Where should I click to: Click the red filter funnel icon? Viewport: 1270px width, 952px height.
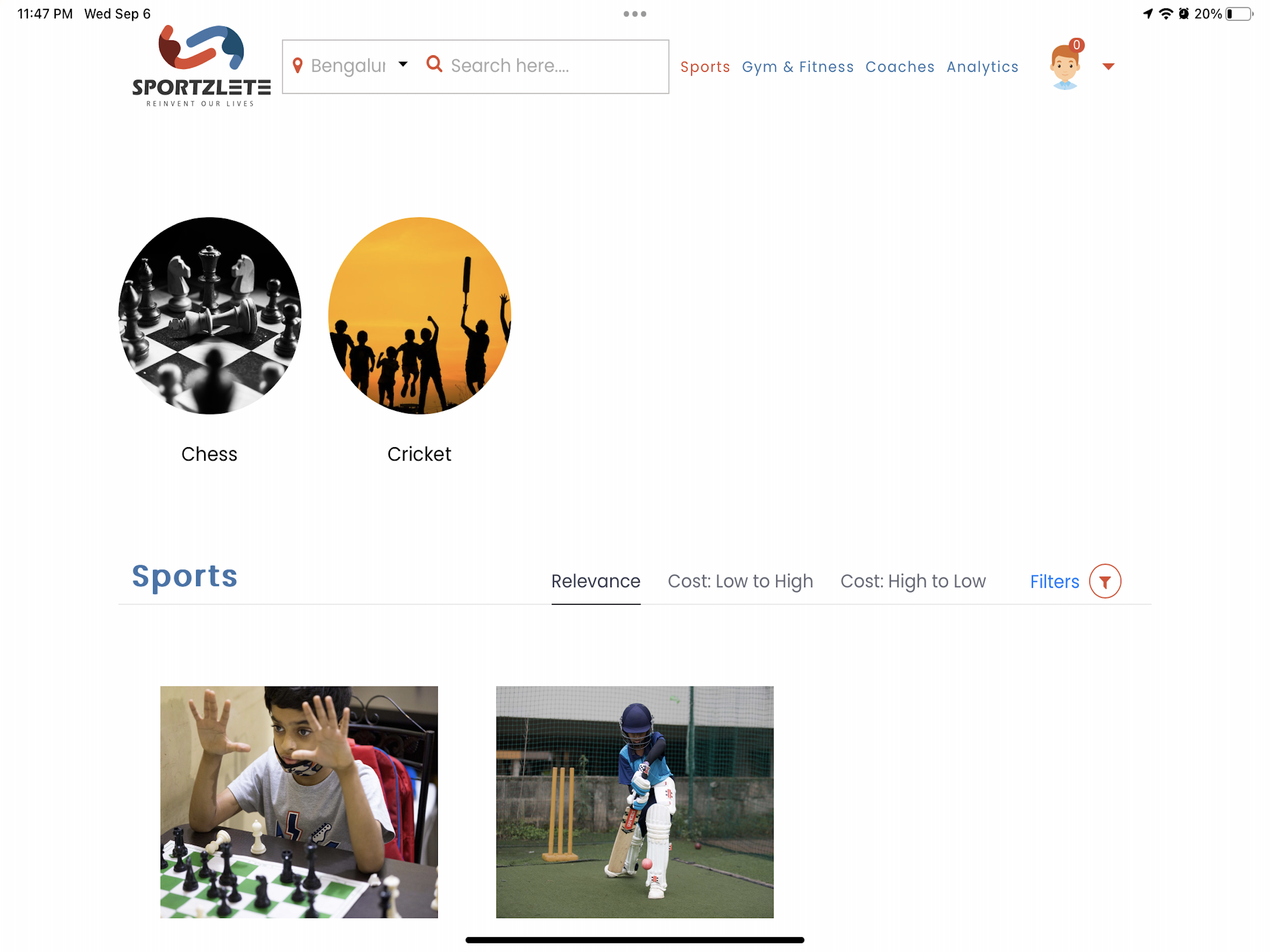[x=1105, y=581]
